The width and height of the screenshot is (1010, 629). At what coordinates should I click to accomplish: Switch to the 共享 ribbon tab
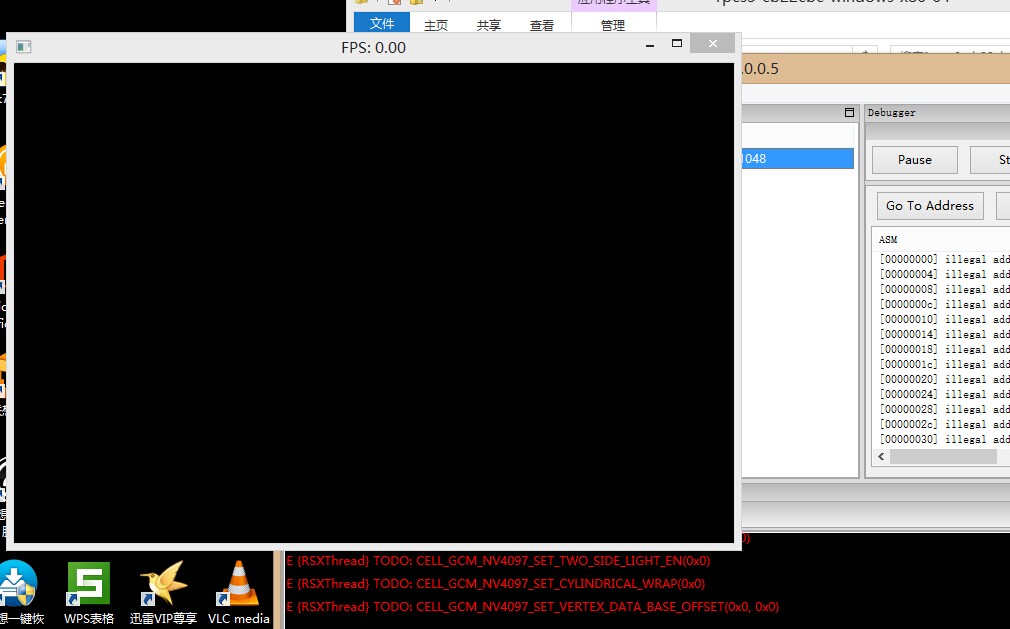point(489,25)
